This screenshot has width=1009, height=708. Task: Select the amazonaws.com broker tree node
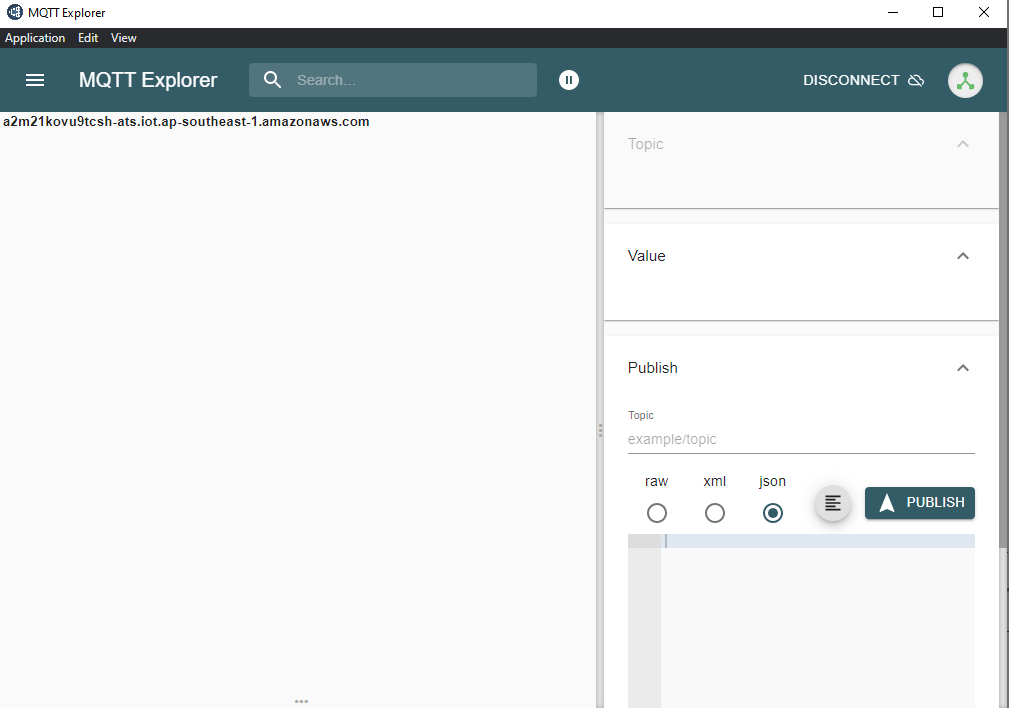pos(186,122)
